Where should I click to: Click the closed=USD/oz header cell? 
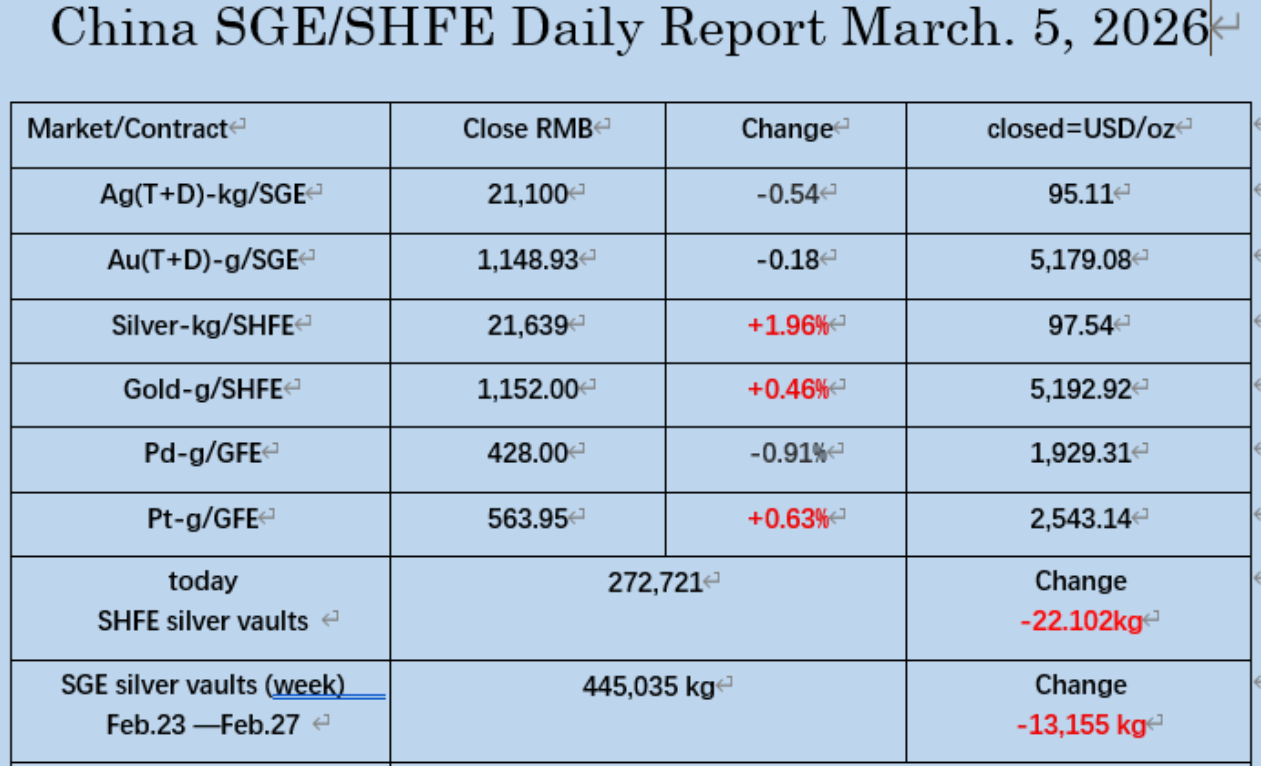(x=1079, y=129)
